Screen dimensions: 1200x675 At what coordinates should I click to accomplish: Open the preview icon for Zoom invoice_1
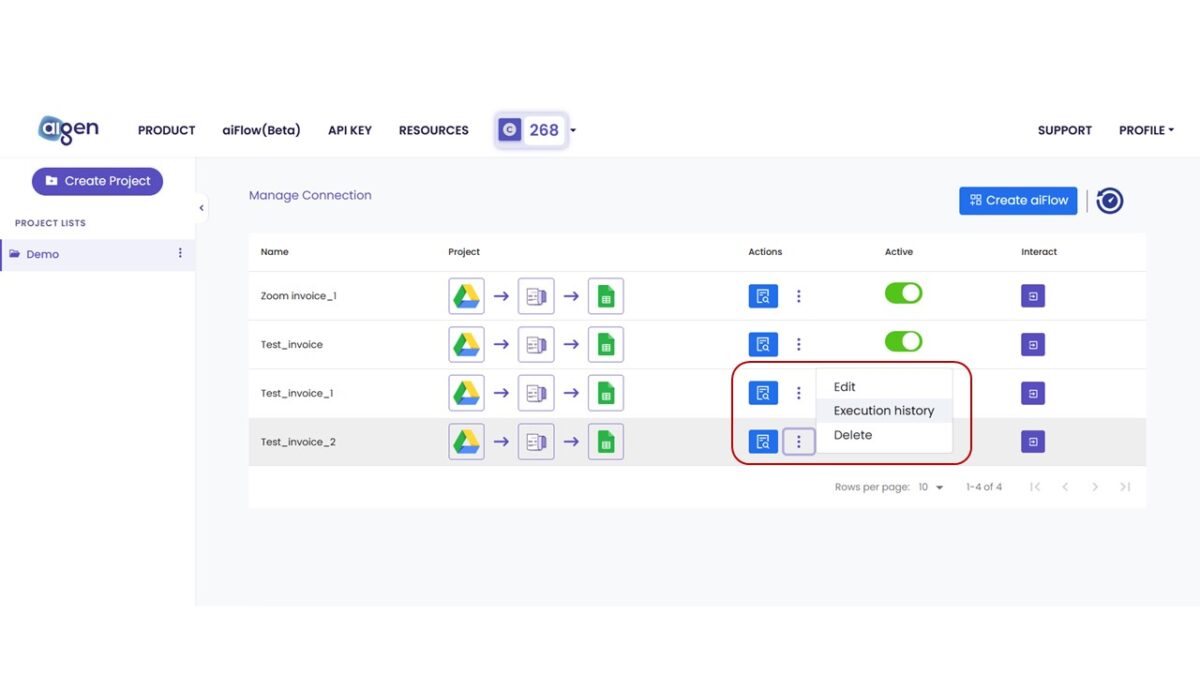pos(763,295)
